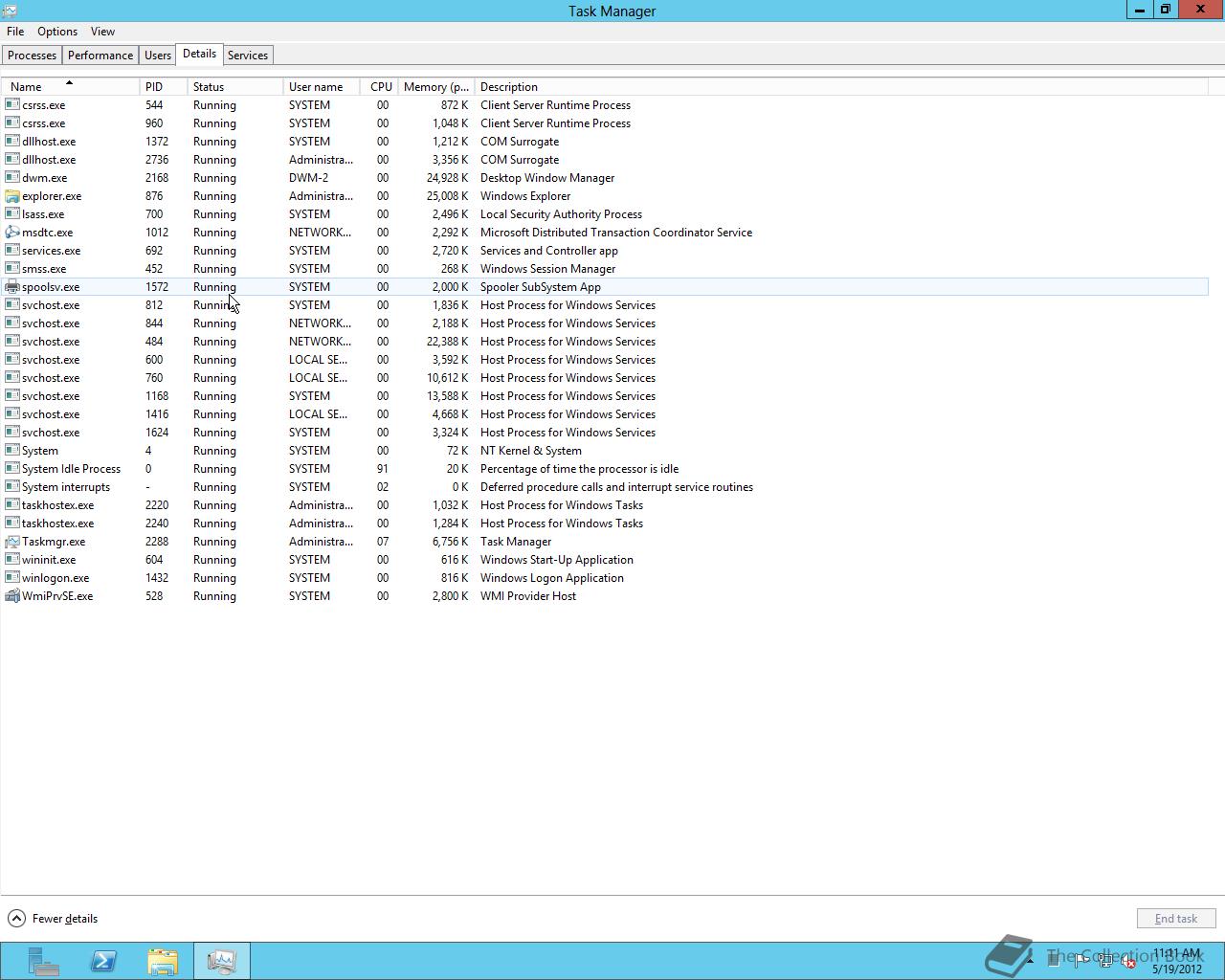The height and width of the screenshot is (980, 1225).
Task: Switch to the Services tab
Action: (x=248, y=56)
